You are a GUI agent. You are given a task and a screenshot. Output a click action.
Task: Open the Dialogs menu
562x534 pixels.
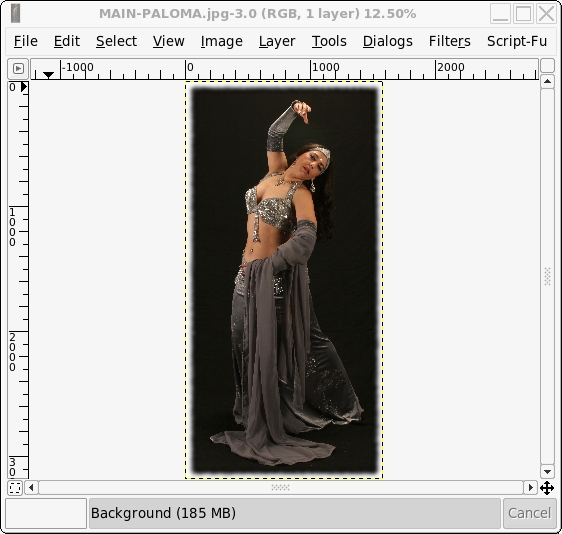point(388,42)
